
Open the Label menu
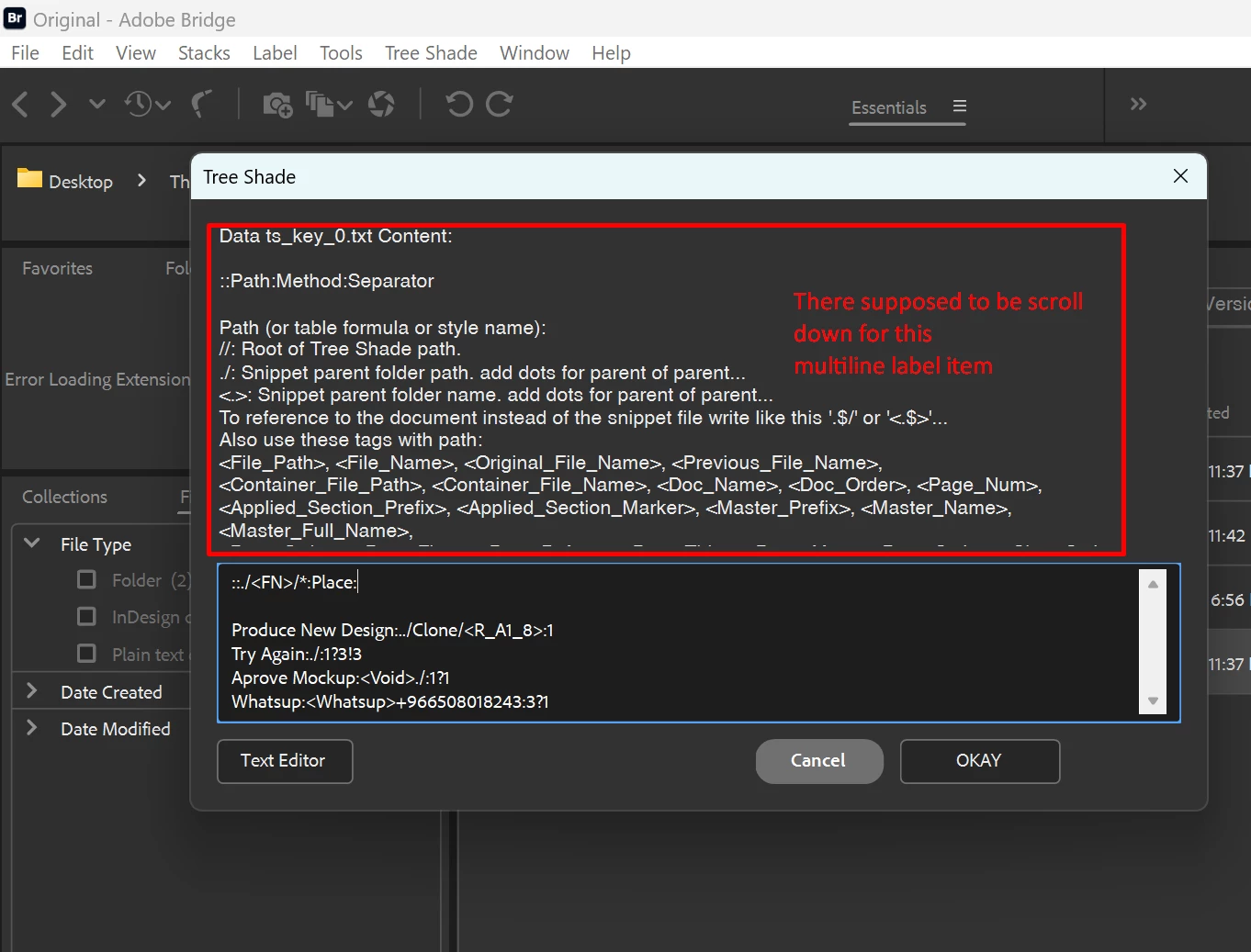(275, 53)
